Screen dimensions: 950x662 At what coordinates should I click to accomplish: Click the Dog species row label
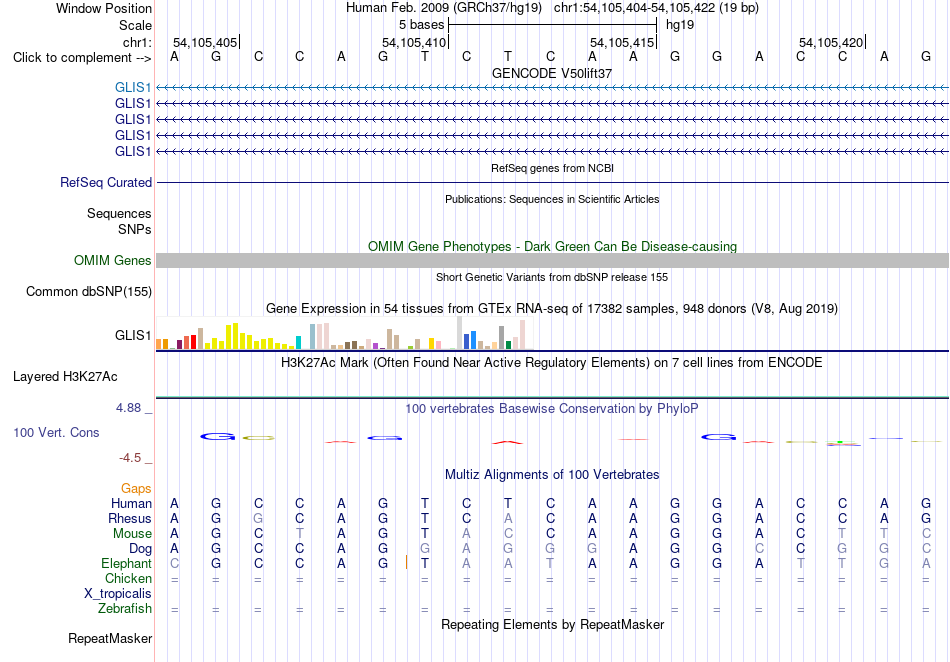pos(141,549)
